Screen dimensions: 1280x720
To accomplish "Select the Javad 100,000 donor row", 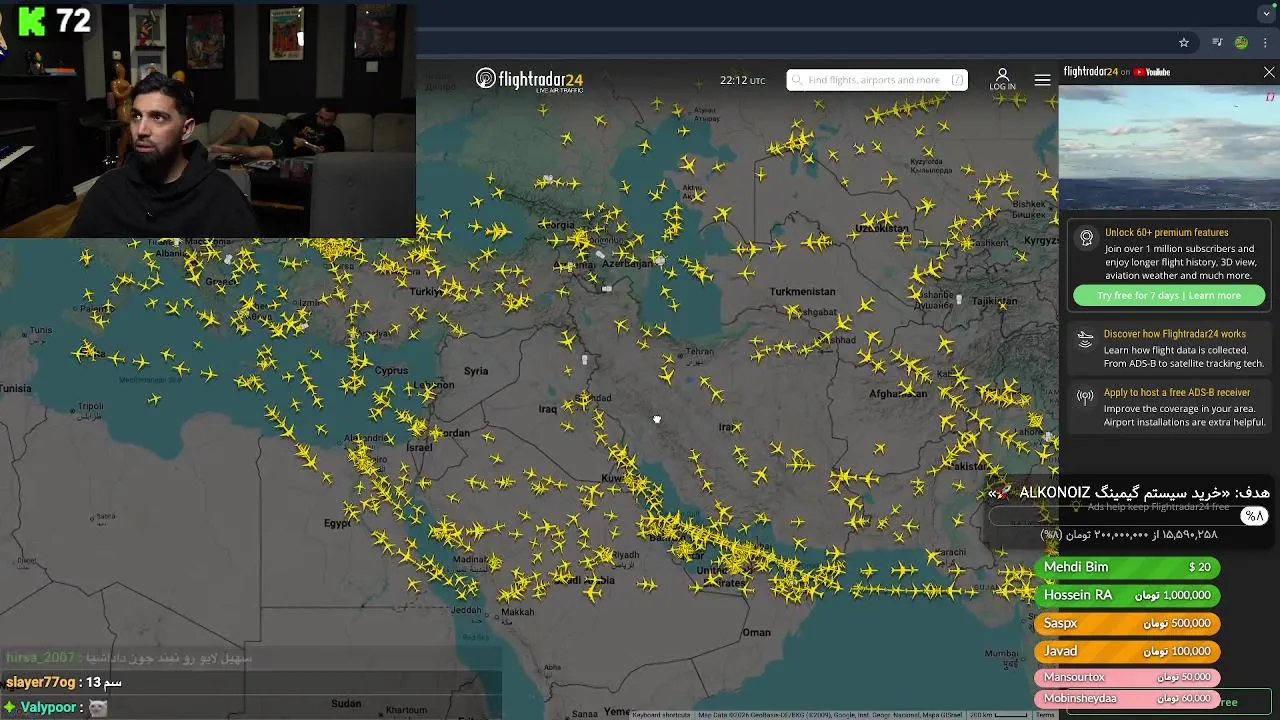I will tap(1127, 651).
